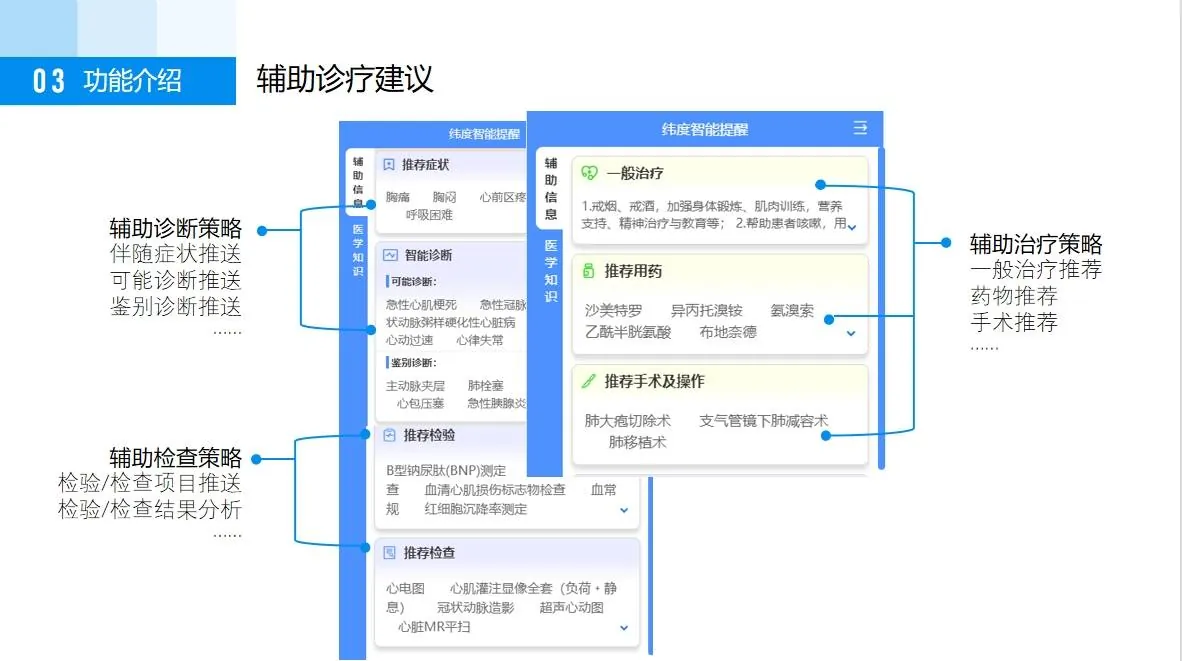Select the 胸痛 symptom

click(x=397, y=197)
